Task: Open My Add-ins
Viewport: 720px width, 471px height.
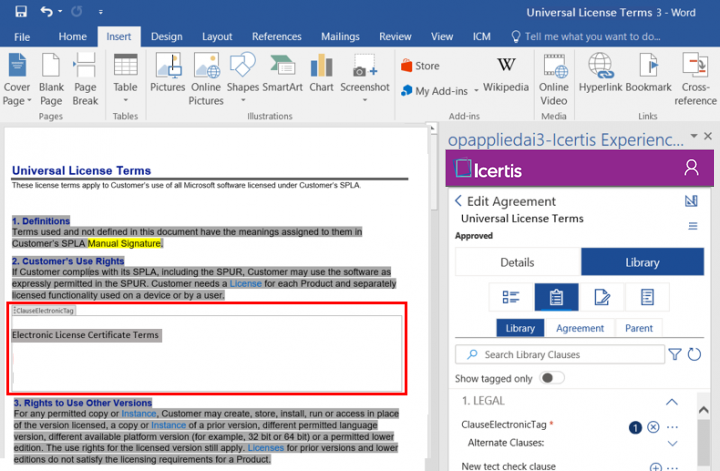Action: tap(434, 91)
